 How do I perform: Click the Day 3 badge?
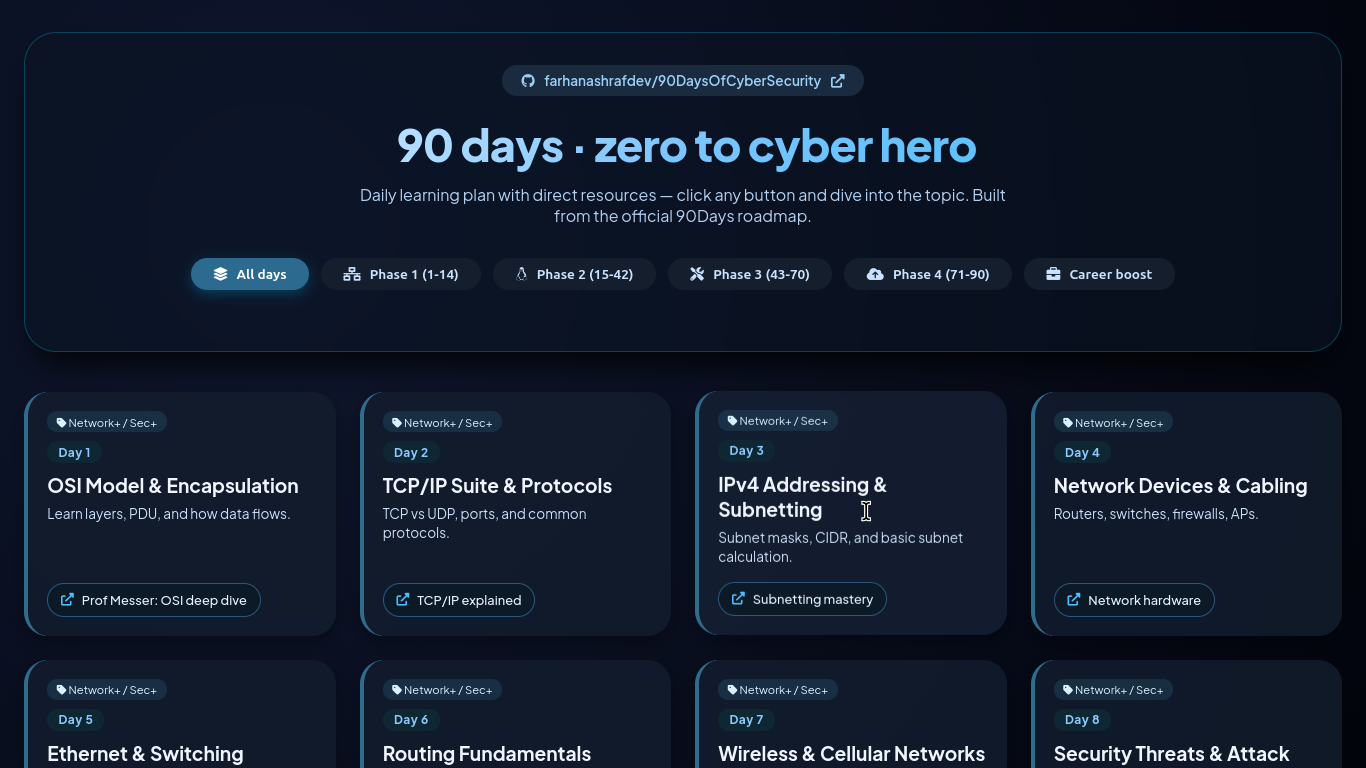(747, 451)
